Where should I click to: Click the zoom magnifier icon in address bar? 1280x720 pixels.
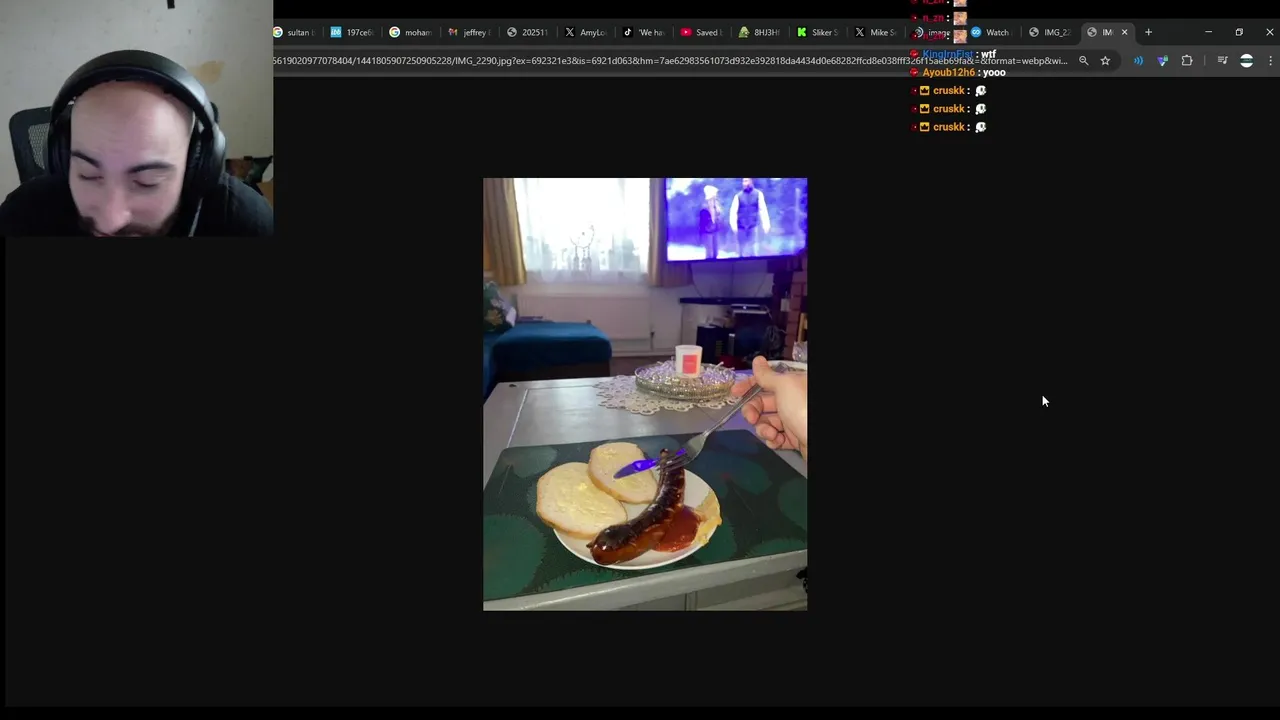(x=1083, y=61)
